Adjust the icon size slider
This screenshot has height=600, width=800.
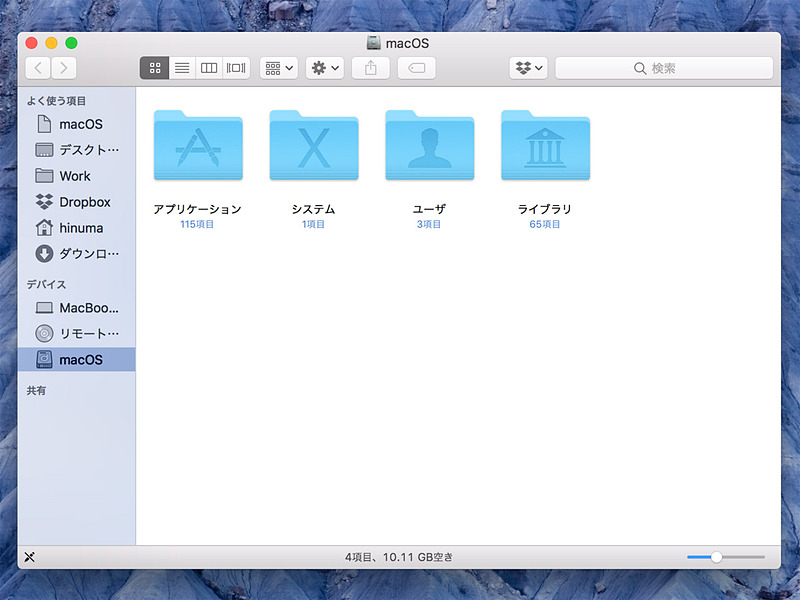[x=716, y=557]
